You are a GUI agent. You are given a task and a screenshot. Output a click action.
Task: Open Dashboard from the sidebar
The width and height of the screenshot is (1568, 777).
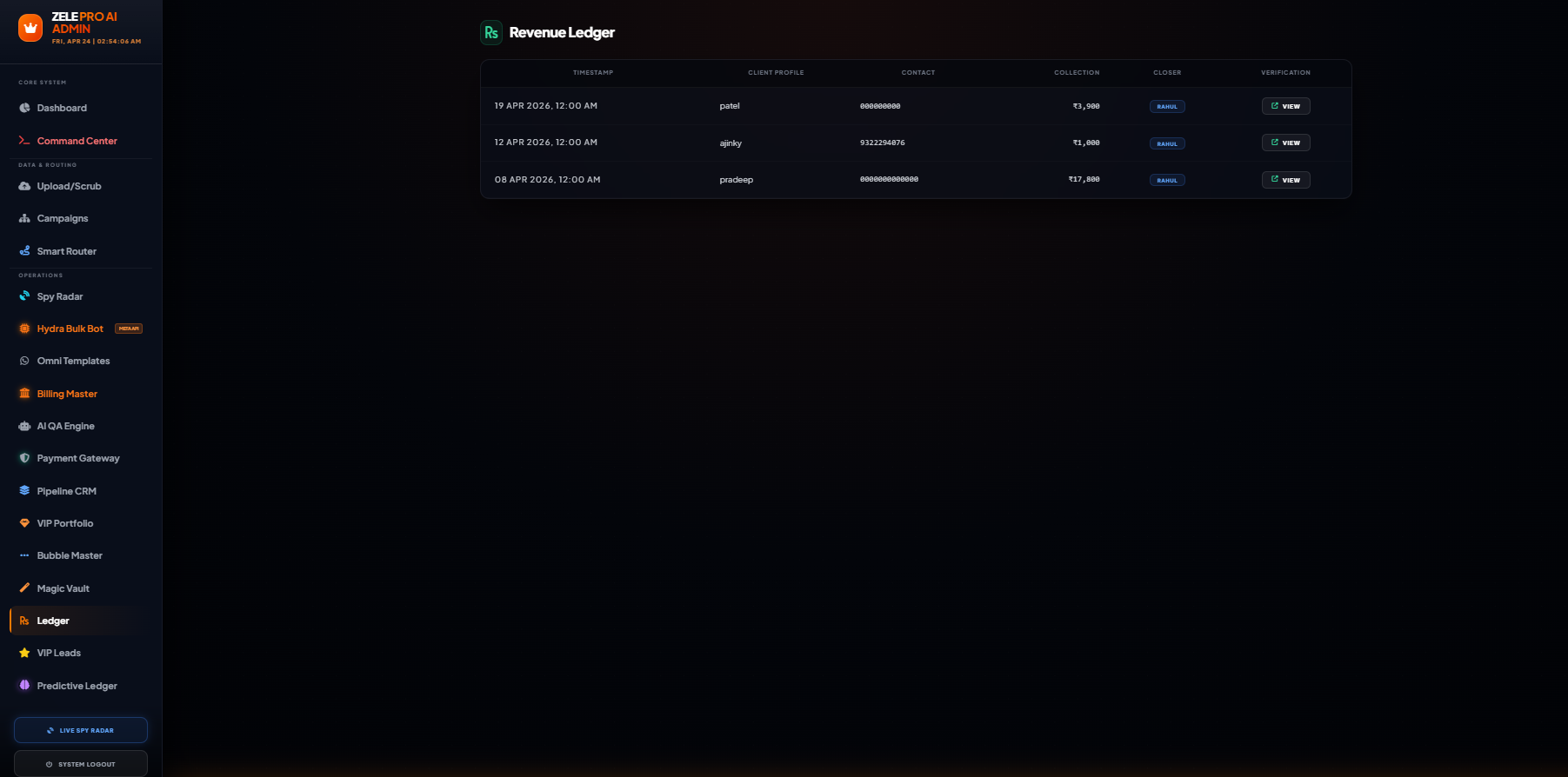tap(81, 108)
